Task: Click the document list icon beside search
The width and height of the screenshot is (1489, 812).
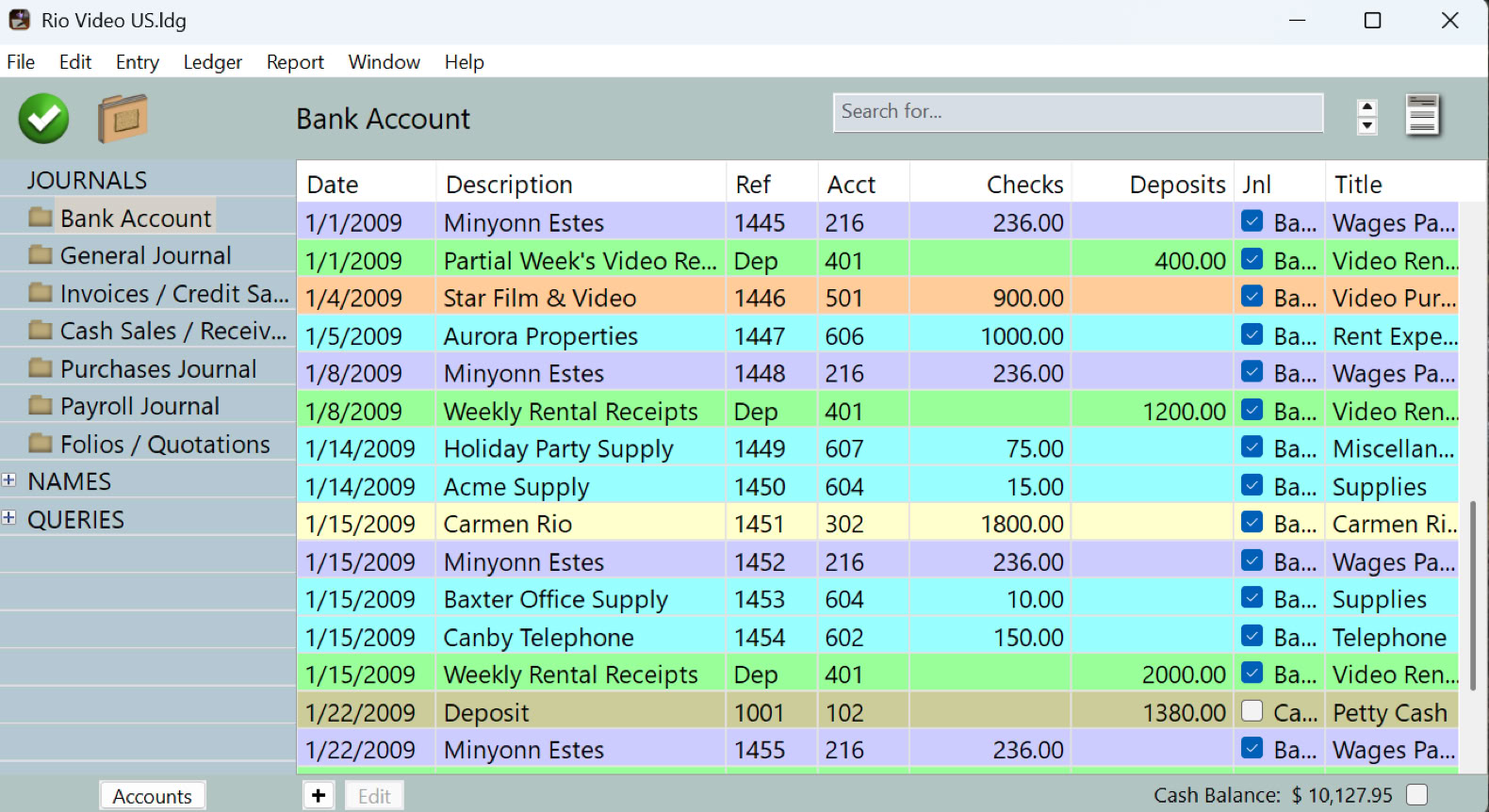Action: 1422,116
